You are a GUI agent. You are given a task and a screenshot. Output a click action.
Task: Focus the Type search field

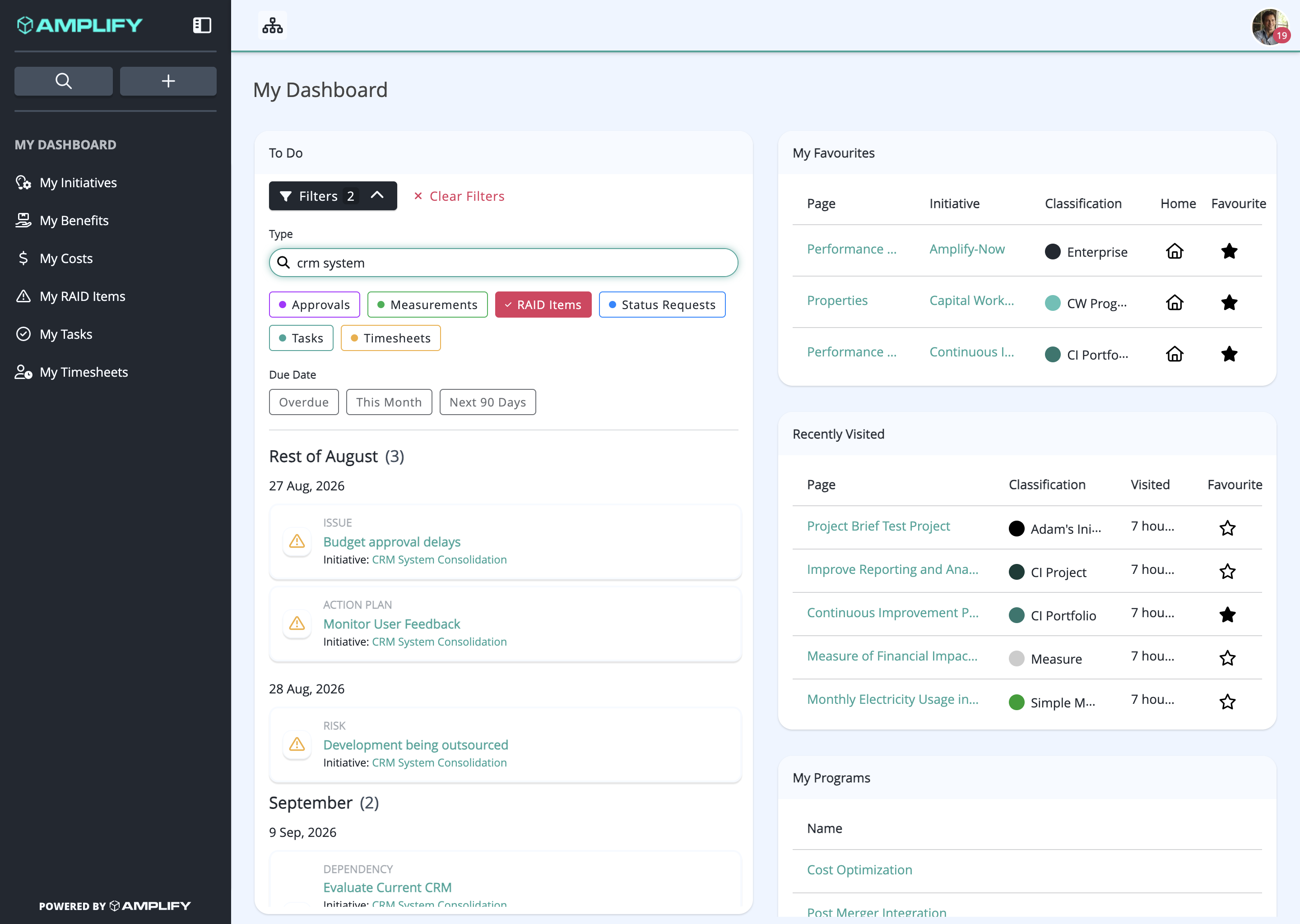coord(504,263)
